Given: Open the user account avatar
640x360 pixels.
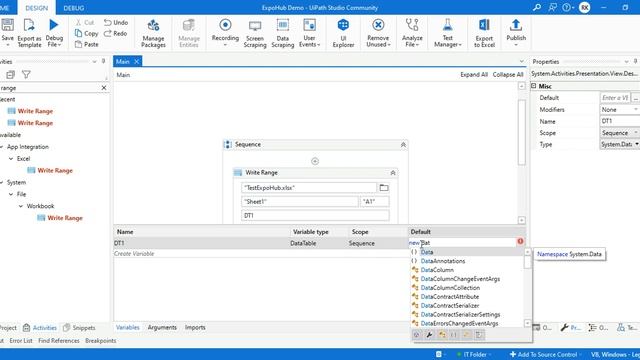Looking at the screenshot, I should (x=584, y=7).
